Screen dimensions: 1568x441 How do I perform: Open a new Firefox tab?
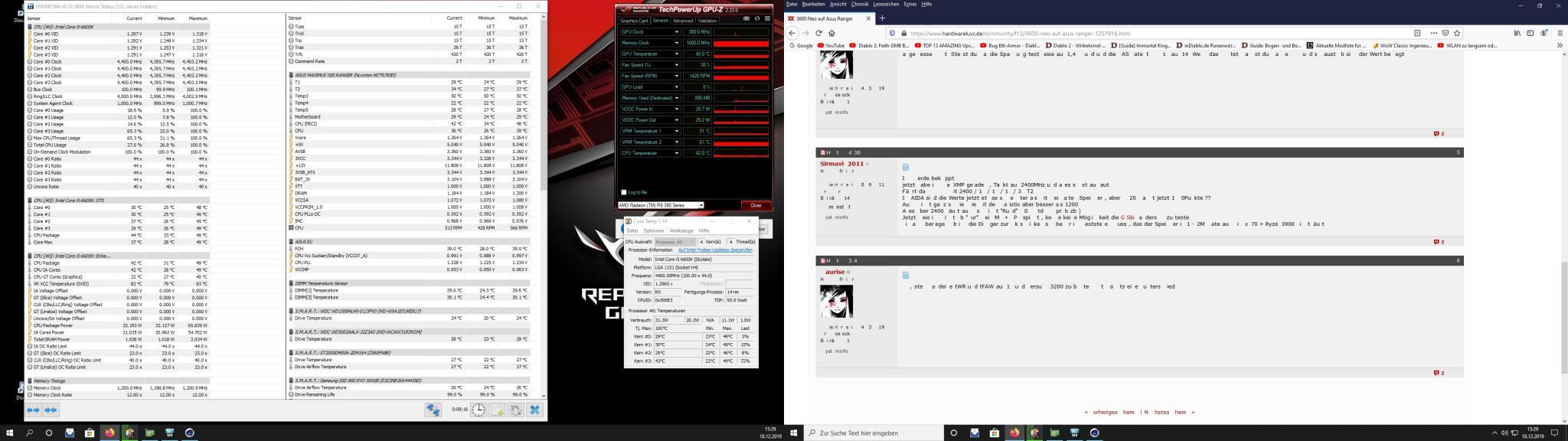(x=882, y=18)
